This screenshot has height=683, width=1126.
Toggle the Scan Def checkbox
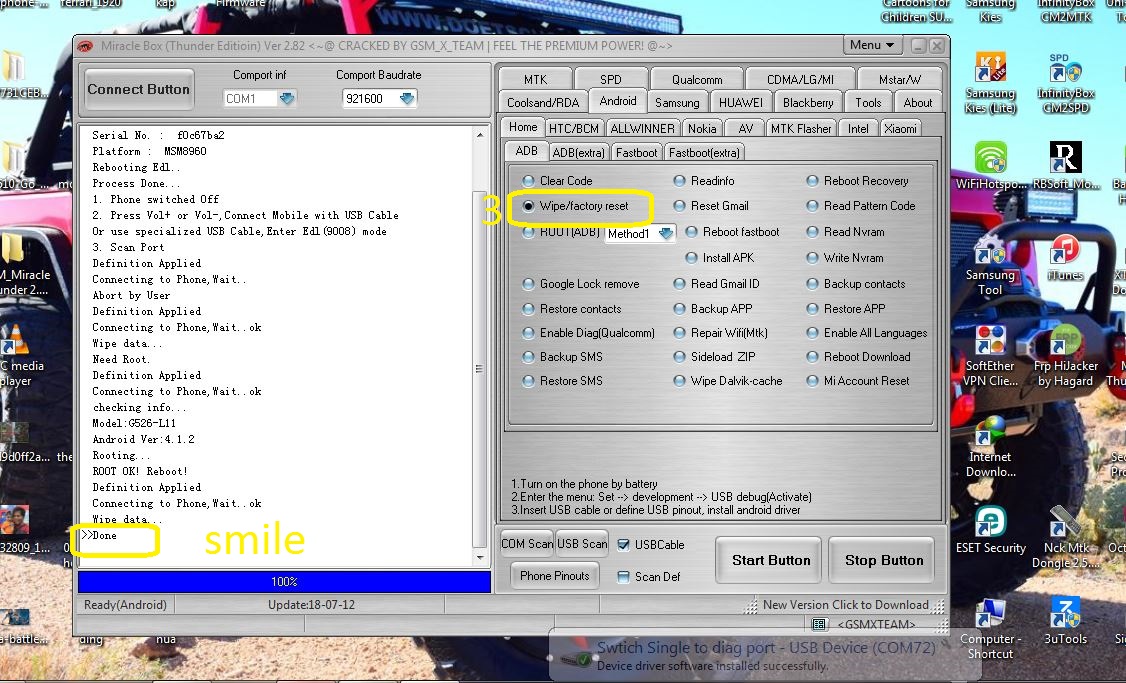point(623,577)
